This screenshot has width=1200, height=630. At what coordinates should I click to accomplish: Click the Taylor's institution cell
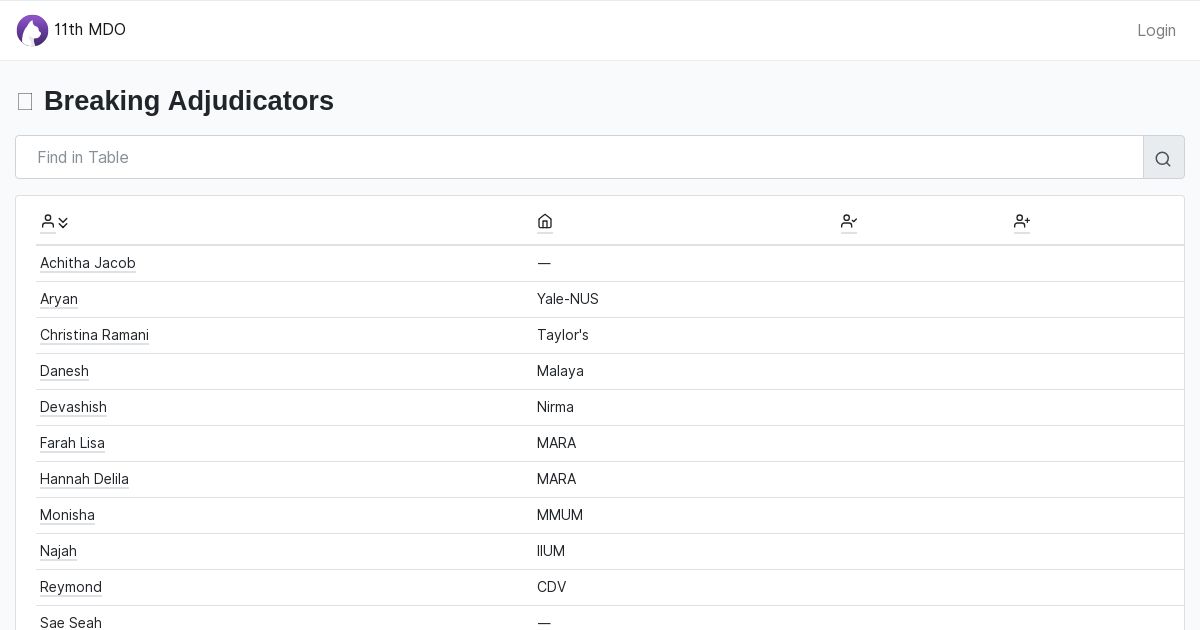(x=563, y=335)
